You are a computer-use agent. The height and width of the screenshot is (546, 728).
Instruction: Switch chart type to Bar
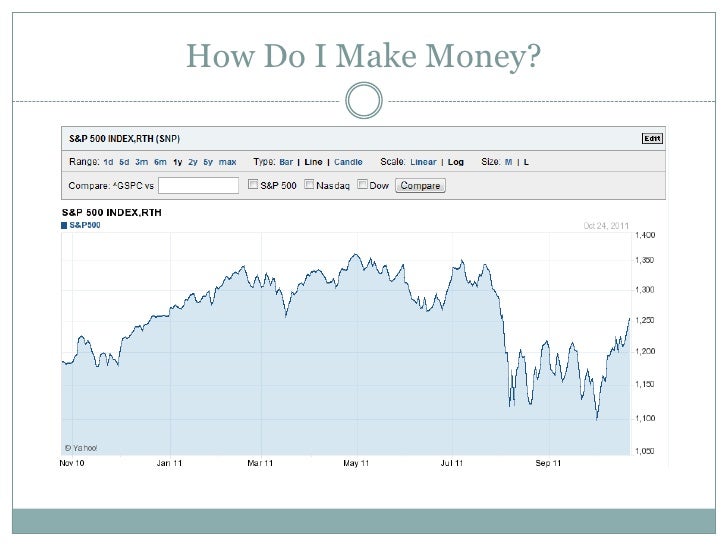coord(286,162)
